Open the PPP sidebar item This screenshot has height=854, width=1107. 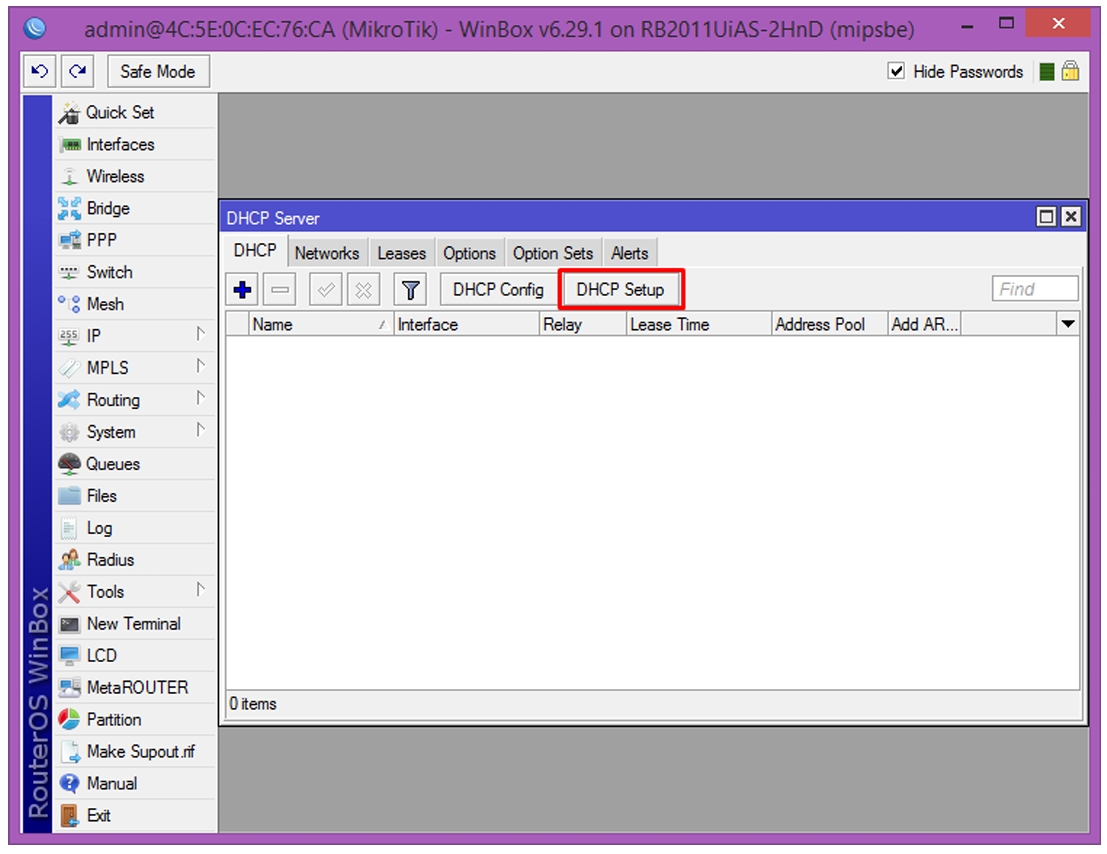(135, 240)
